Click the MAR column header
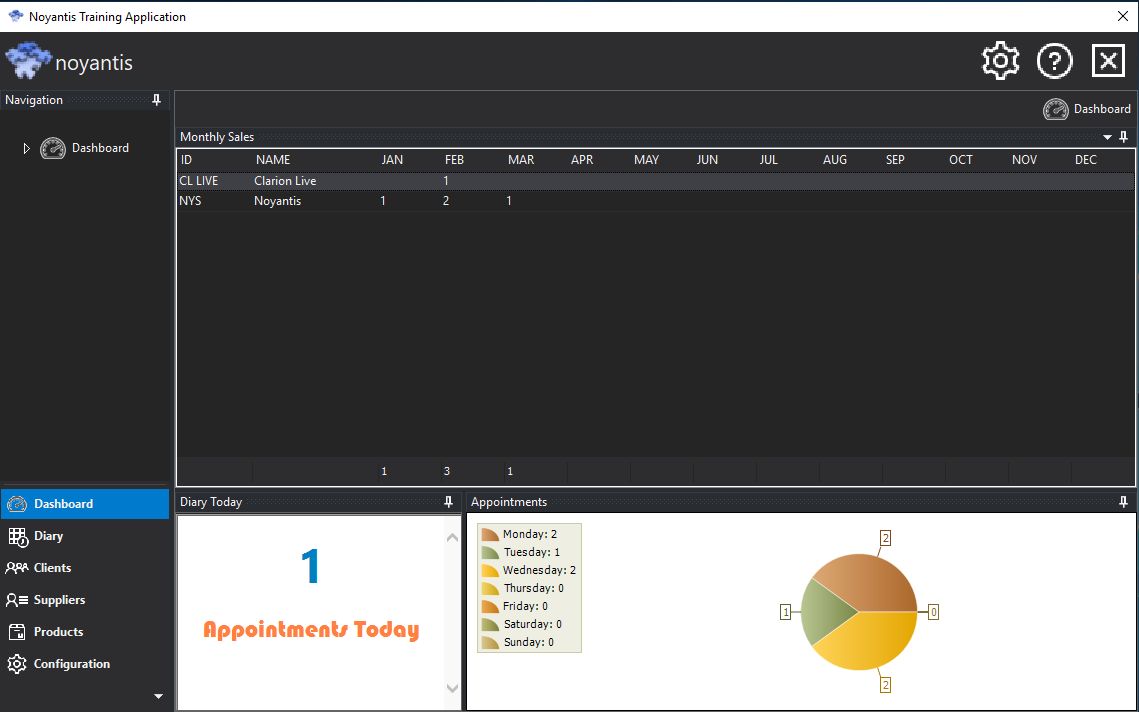1139x712 pixels. [521, 160]
